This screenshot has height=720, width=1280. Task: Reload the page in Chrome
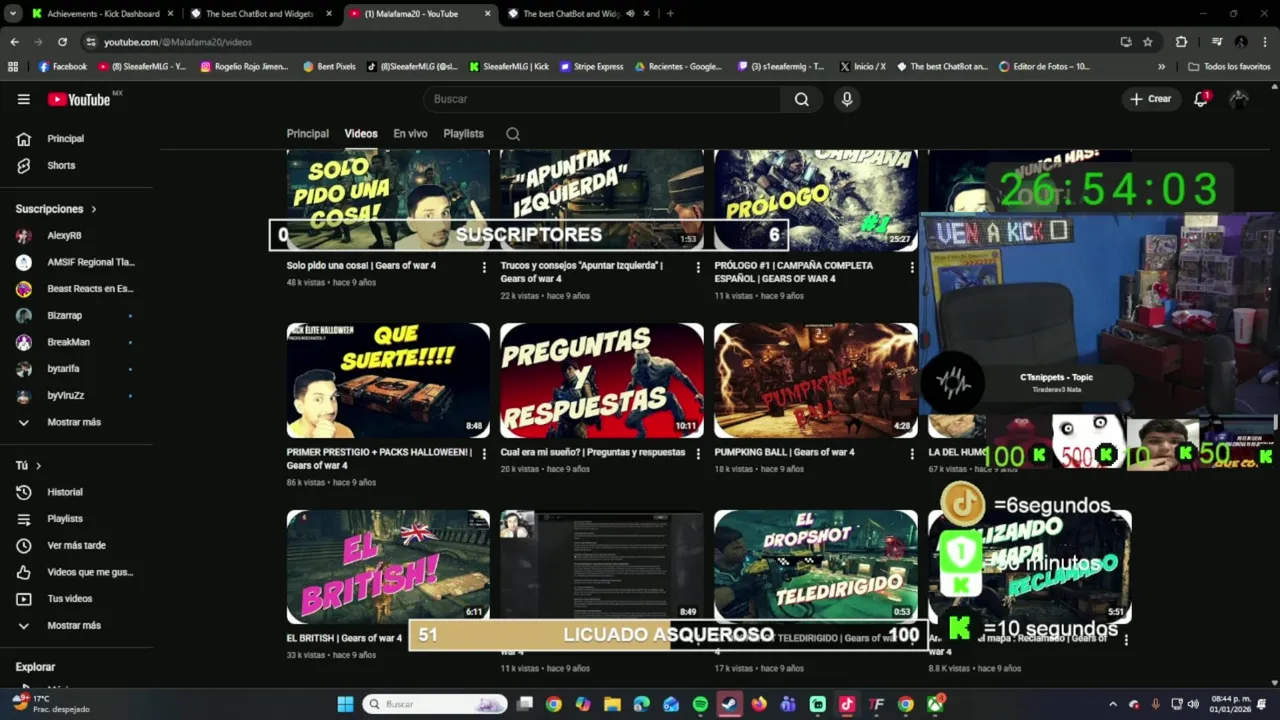click(62, 42)
